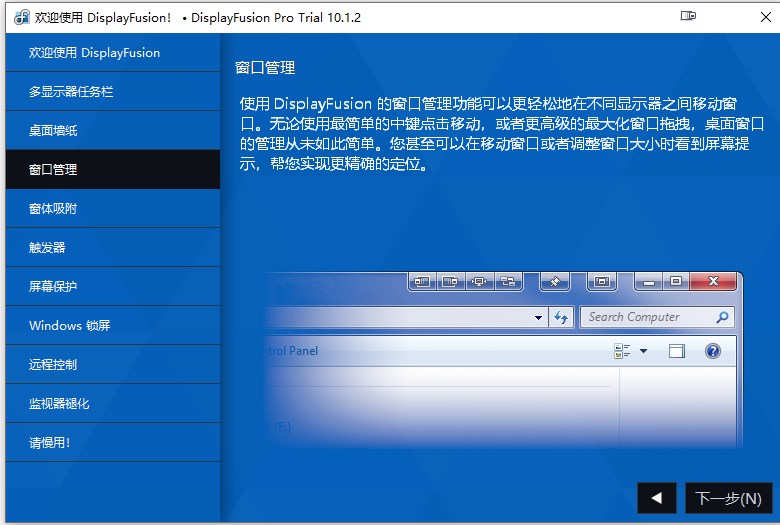
Task: Switch to 桌面墙纸 section
Action: [113, 130]
